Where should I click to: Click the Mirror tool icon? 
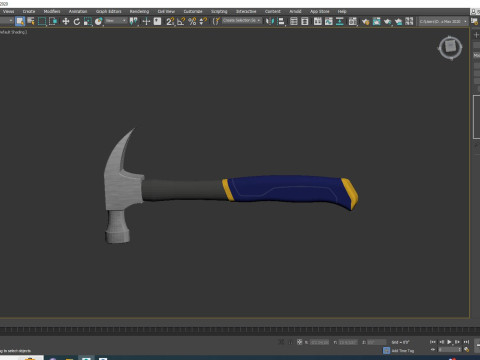(270, 21)
